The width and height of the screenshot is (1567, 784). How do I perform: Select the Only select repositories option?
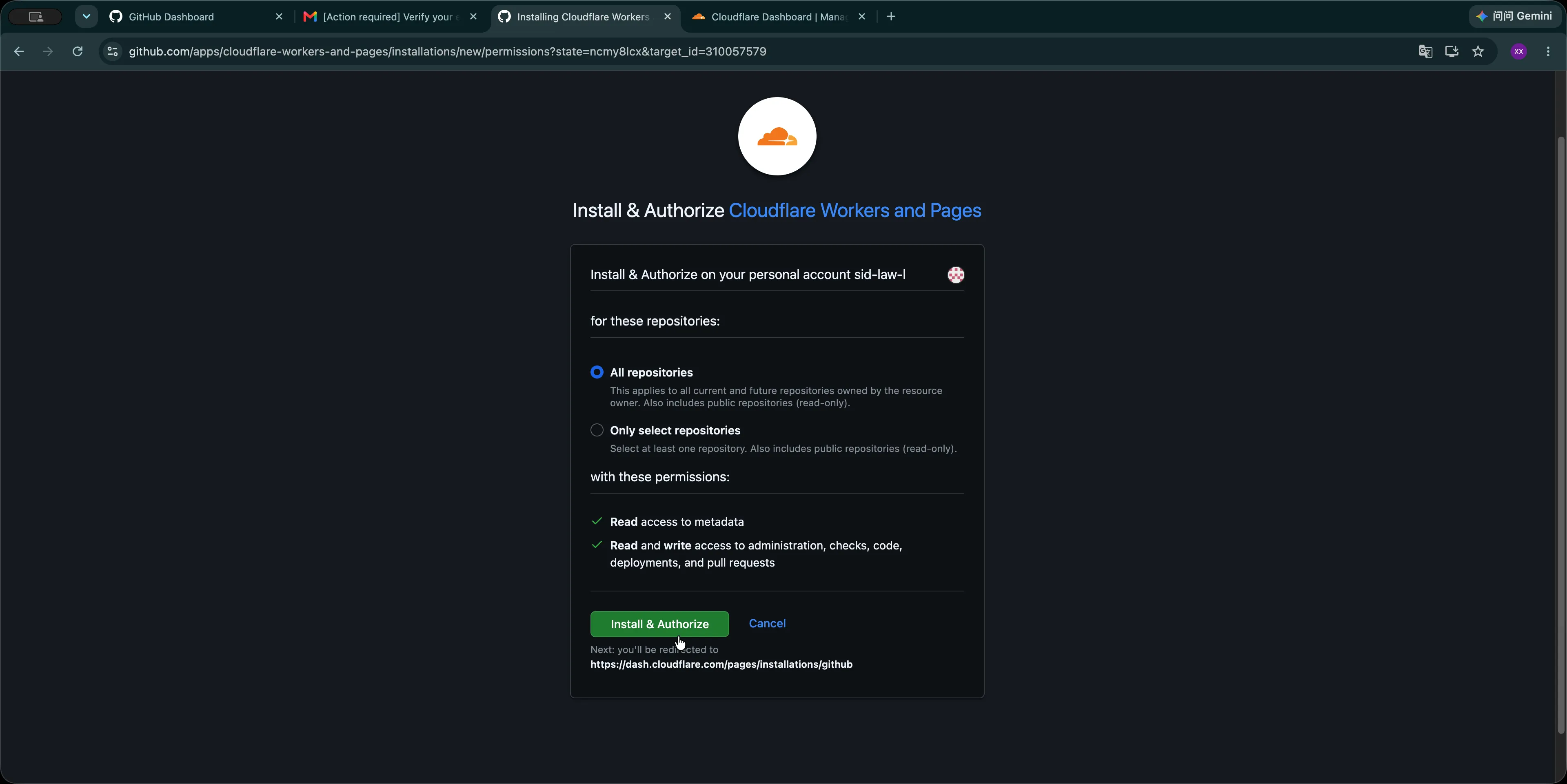point(597,430)
